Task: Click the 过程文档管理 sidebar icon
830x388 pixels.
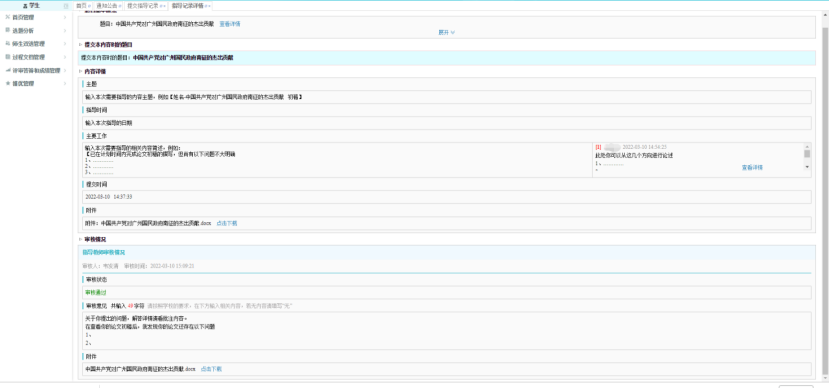Action: click(x=7, y=57)
